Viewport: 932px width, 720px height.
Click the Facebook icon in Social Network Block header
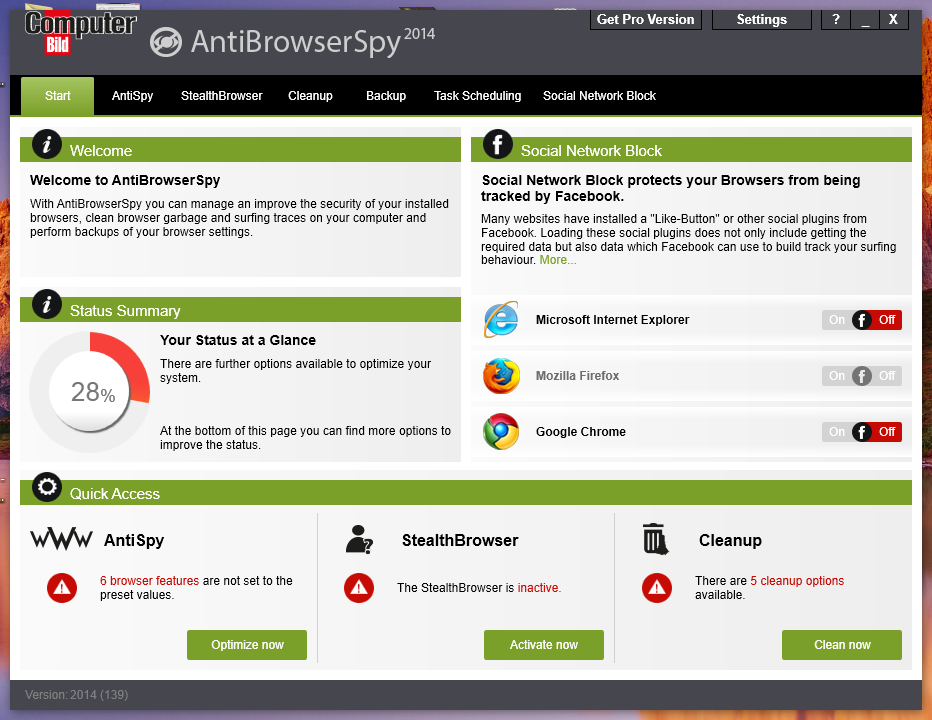tap(498, 144)
